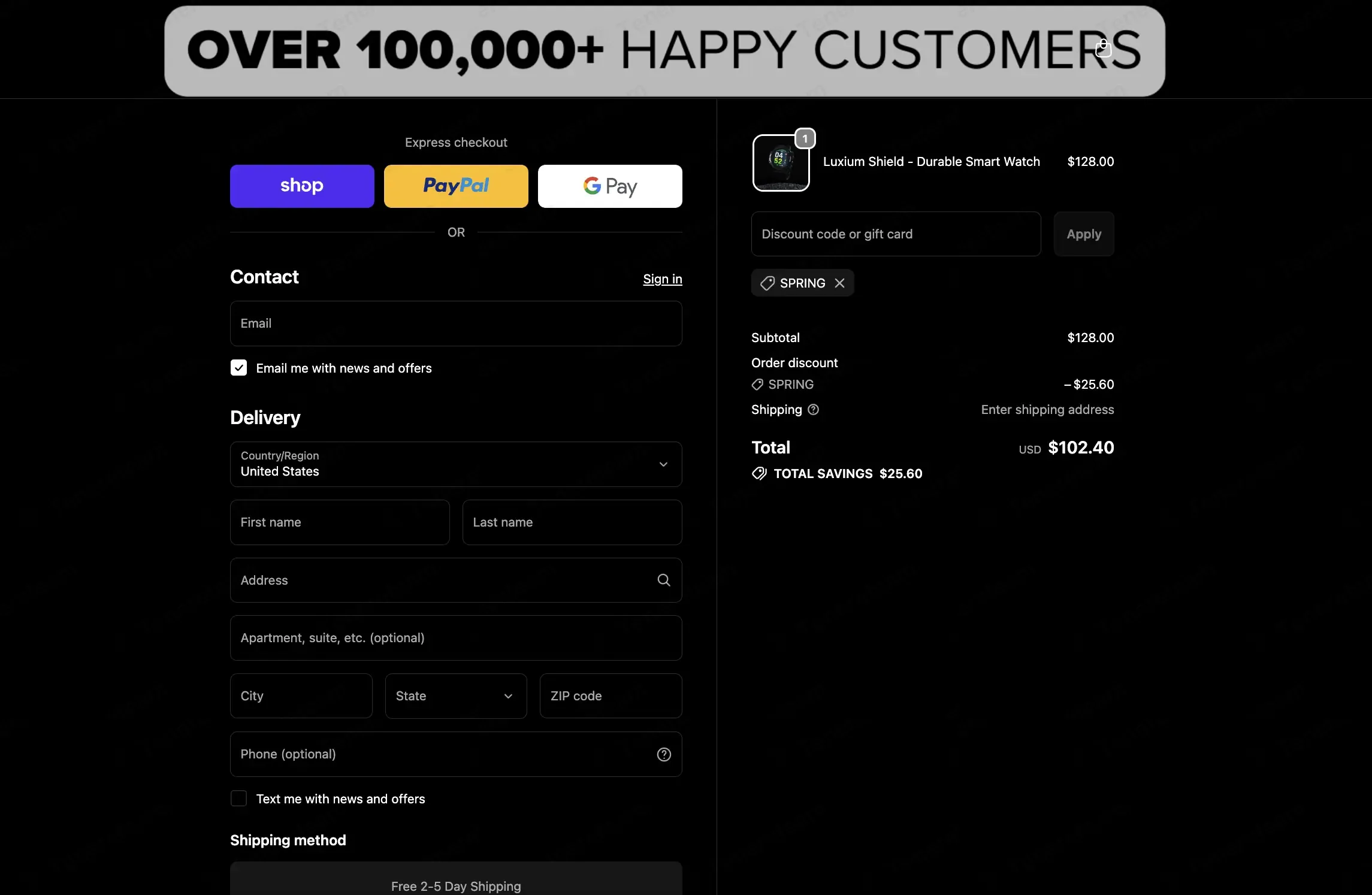Click the shipping info question mark icon
This screenshot has height=895, width=1372.
(x=813, y=410)
